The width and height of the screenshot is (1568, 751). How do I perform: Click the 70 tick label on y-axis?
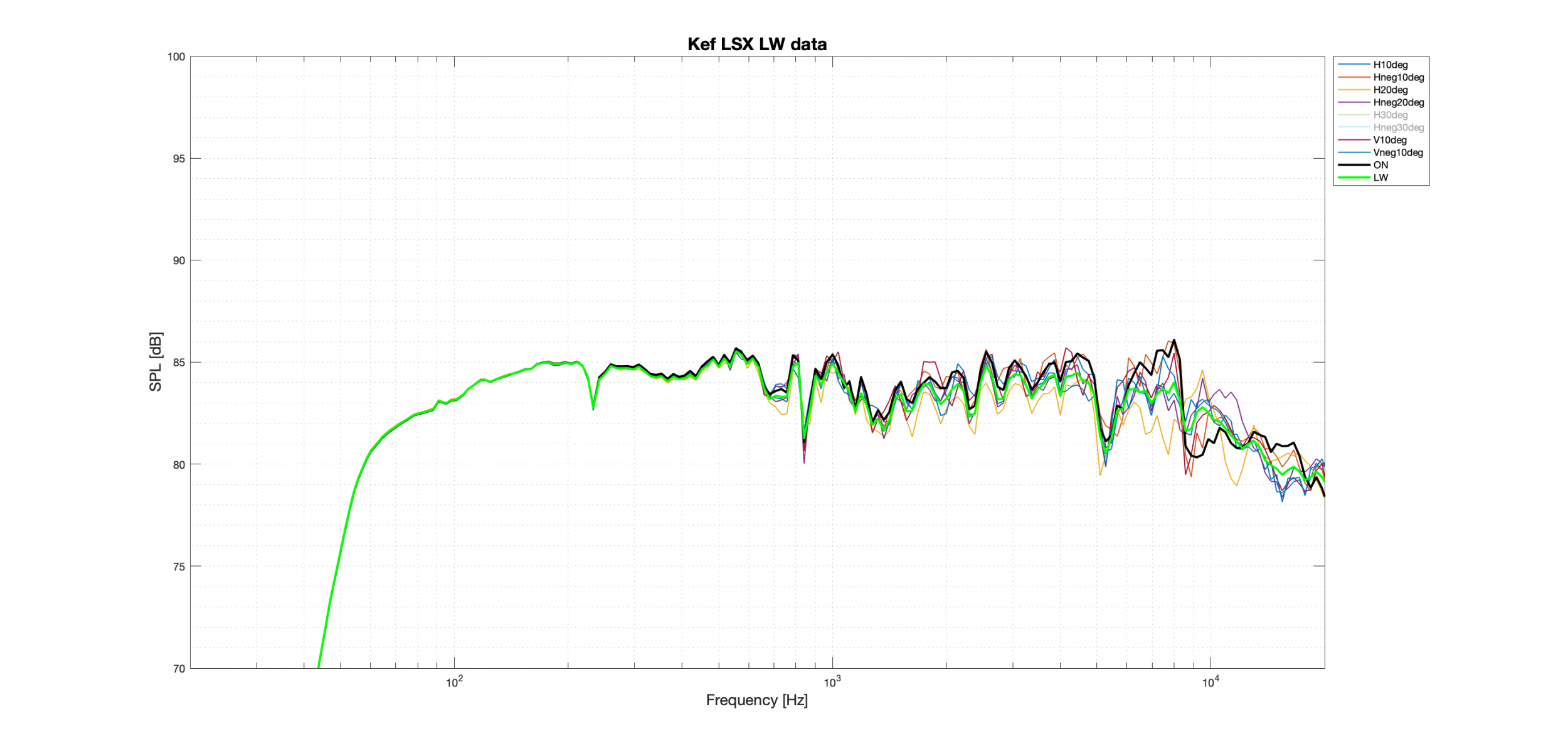click(x=179, y=669)
